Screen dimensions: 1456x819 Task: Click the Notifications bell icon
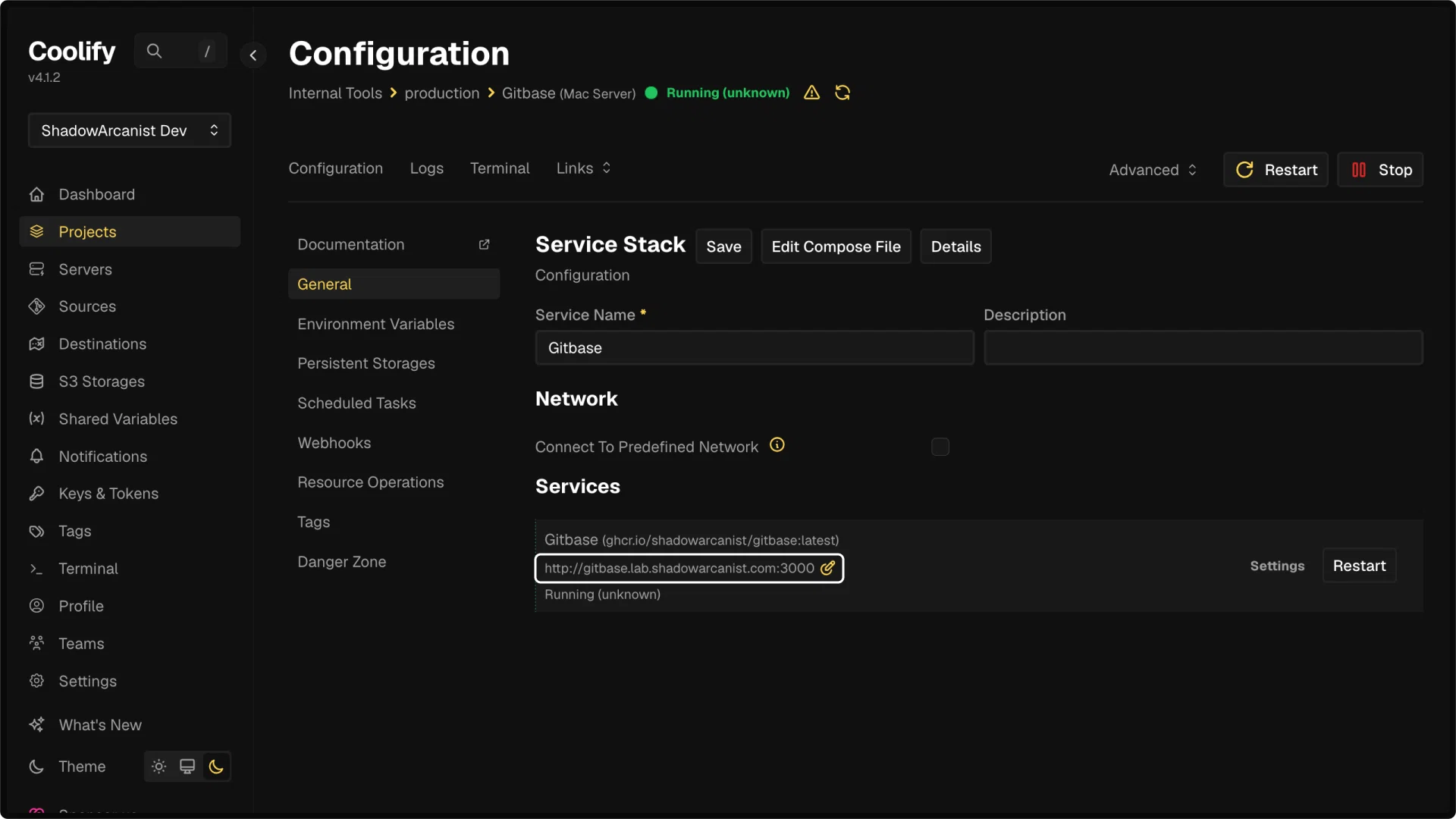(x=36, y=456)
